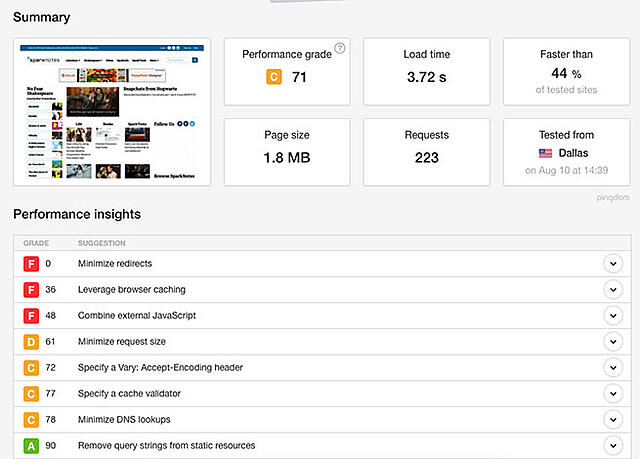Expand the Specify a Vary: Accept-Encoding header row

[613, 368]
